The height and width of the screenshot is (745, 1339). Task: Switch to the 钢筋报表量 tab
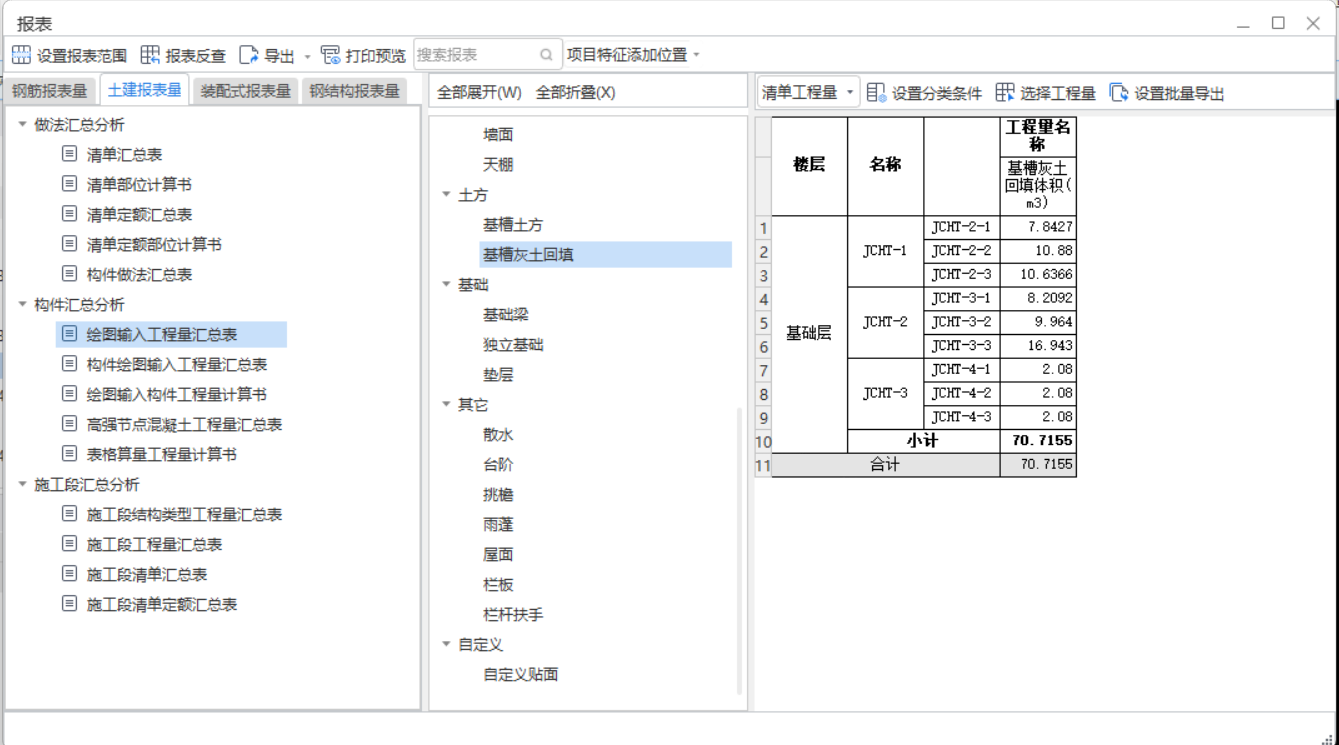[x=49, y=91]
